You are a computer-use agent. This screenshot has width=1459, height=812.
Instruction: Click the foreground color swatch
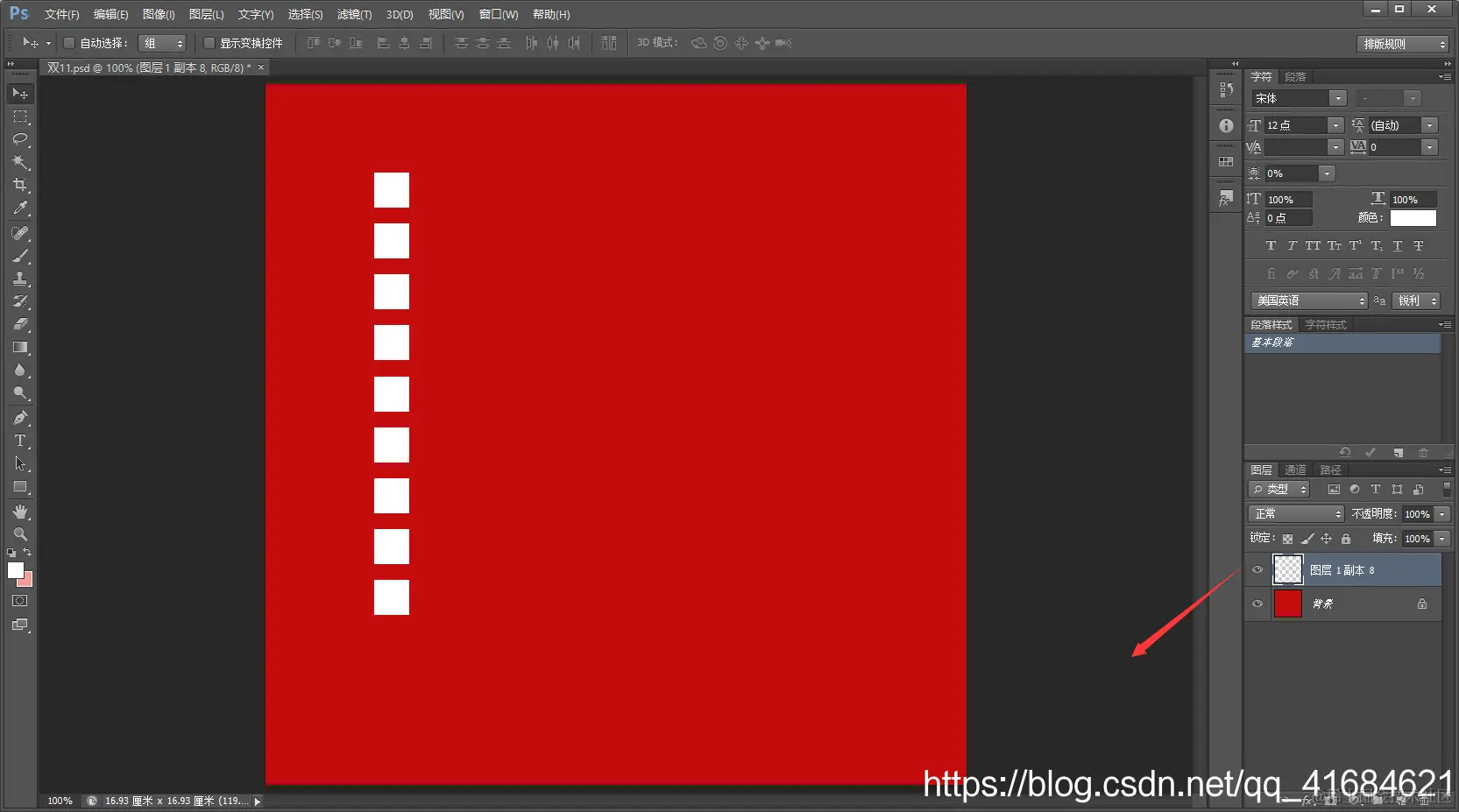point(15,570)
